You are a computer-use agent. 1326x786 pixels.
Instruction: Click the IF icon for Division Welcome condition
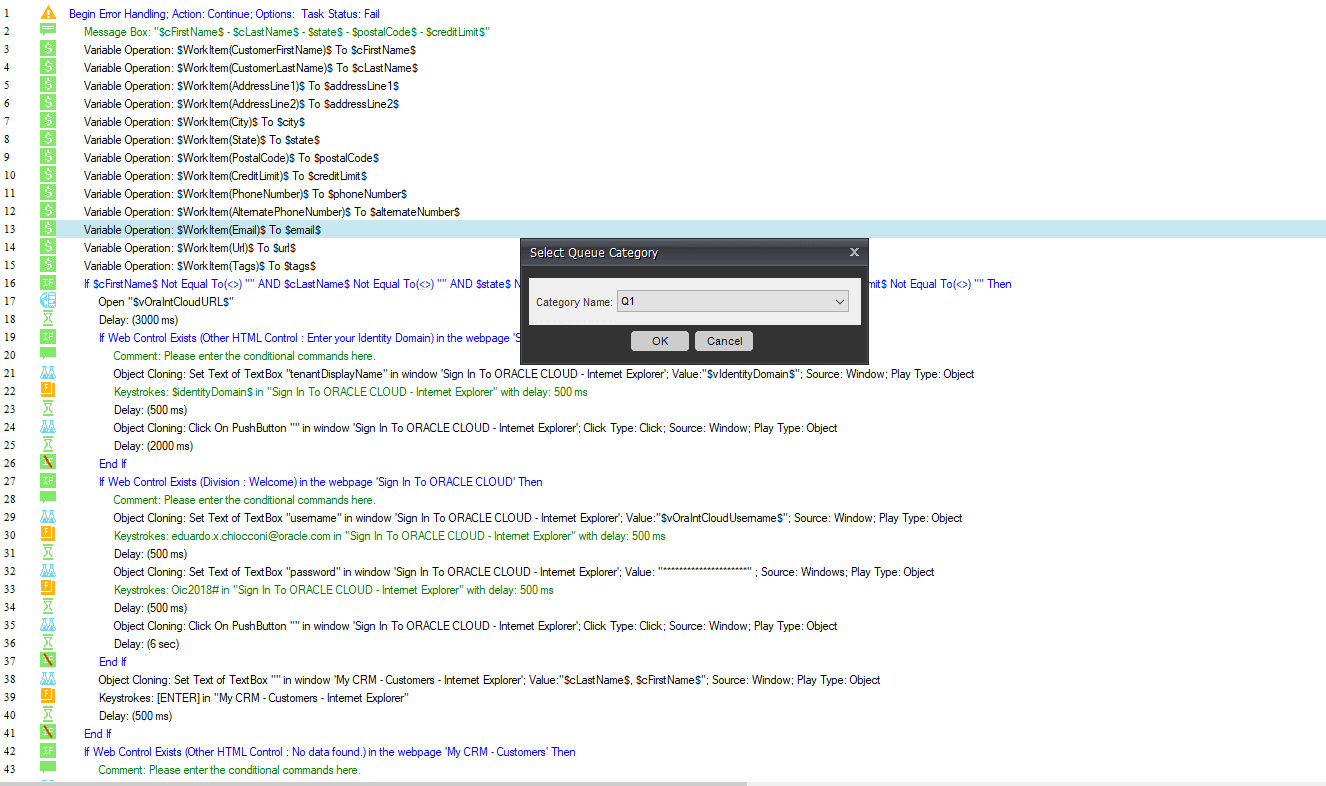tap(47, 481)
